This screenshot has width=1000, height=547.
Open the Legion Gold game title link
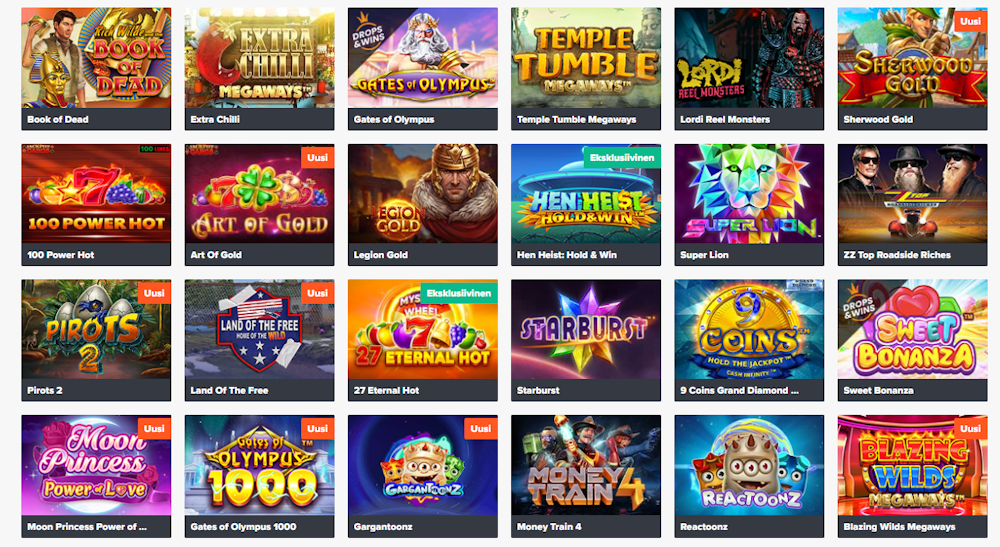point(381,254)
